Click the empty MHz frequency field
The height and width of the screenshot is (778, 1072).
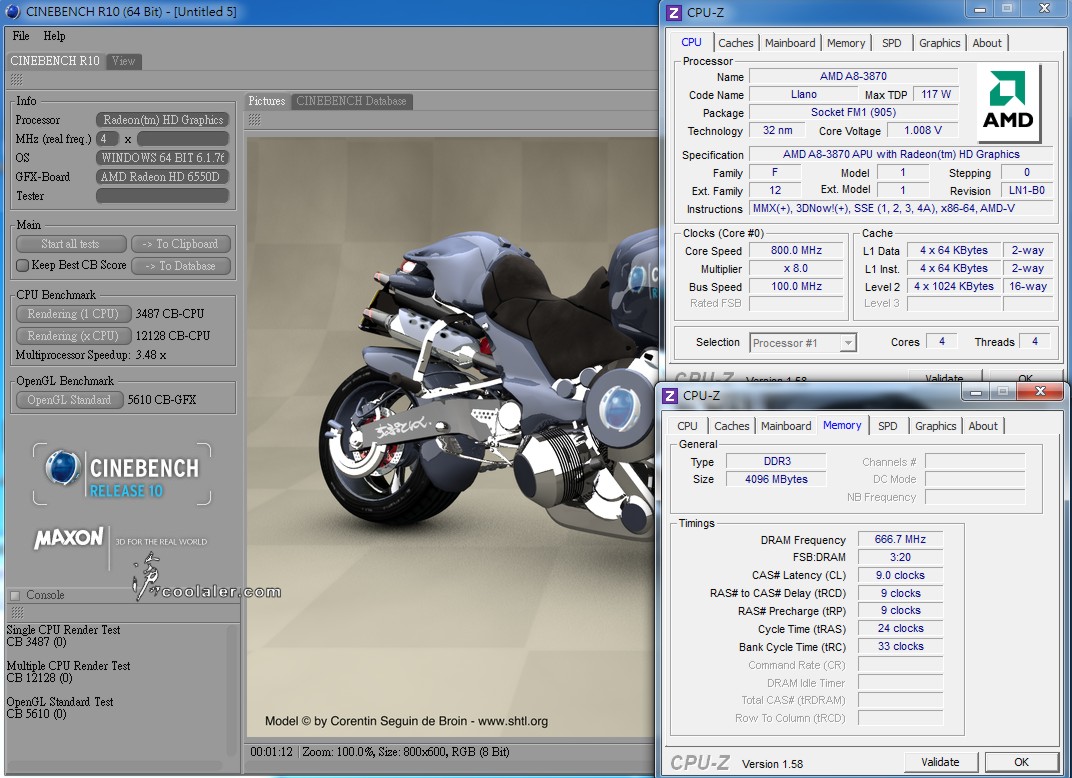coord(183,139)
